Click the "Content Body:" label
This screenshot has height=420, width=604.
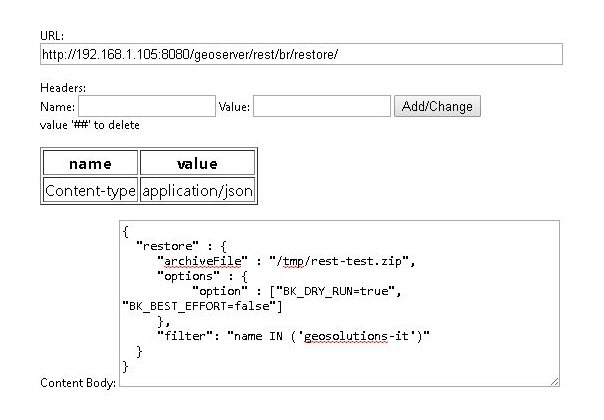point(77,382)
